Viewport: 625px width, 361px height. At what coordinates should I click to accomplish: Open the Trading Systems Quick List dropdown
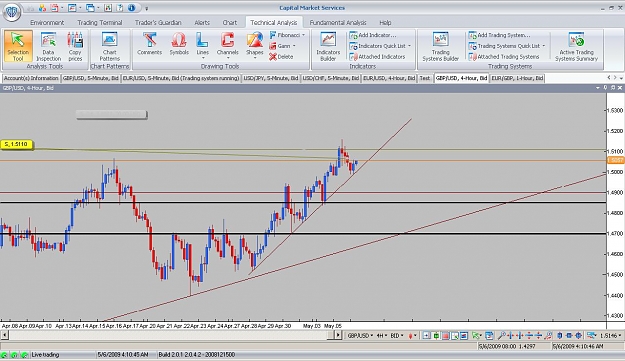pyautogui.click(x=507, y=46)
